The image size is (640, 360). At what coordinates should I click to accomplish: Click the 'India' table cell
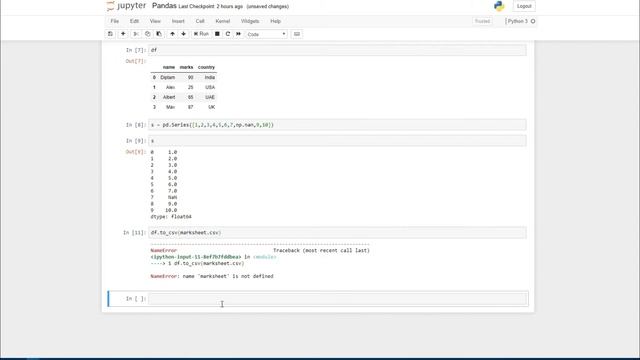coord(210,78)
